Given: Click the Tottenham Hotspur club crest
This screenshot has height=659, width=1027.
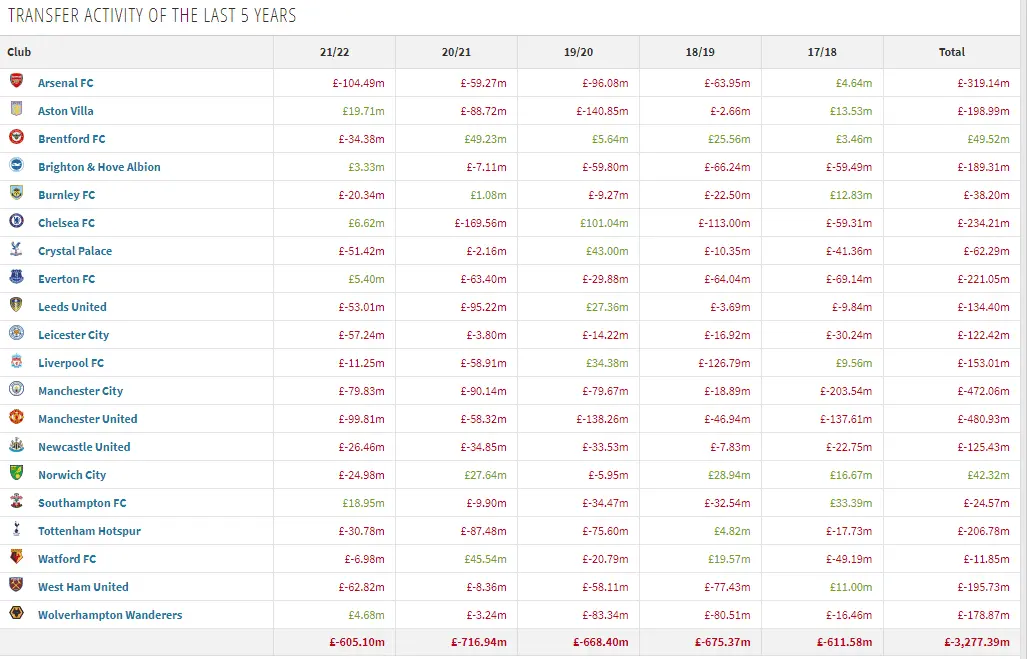Looking at the screenshot, I should point(16,530).
